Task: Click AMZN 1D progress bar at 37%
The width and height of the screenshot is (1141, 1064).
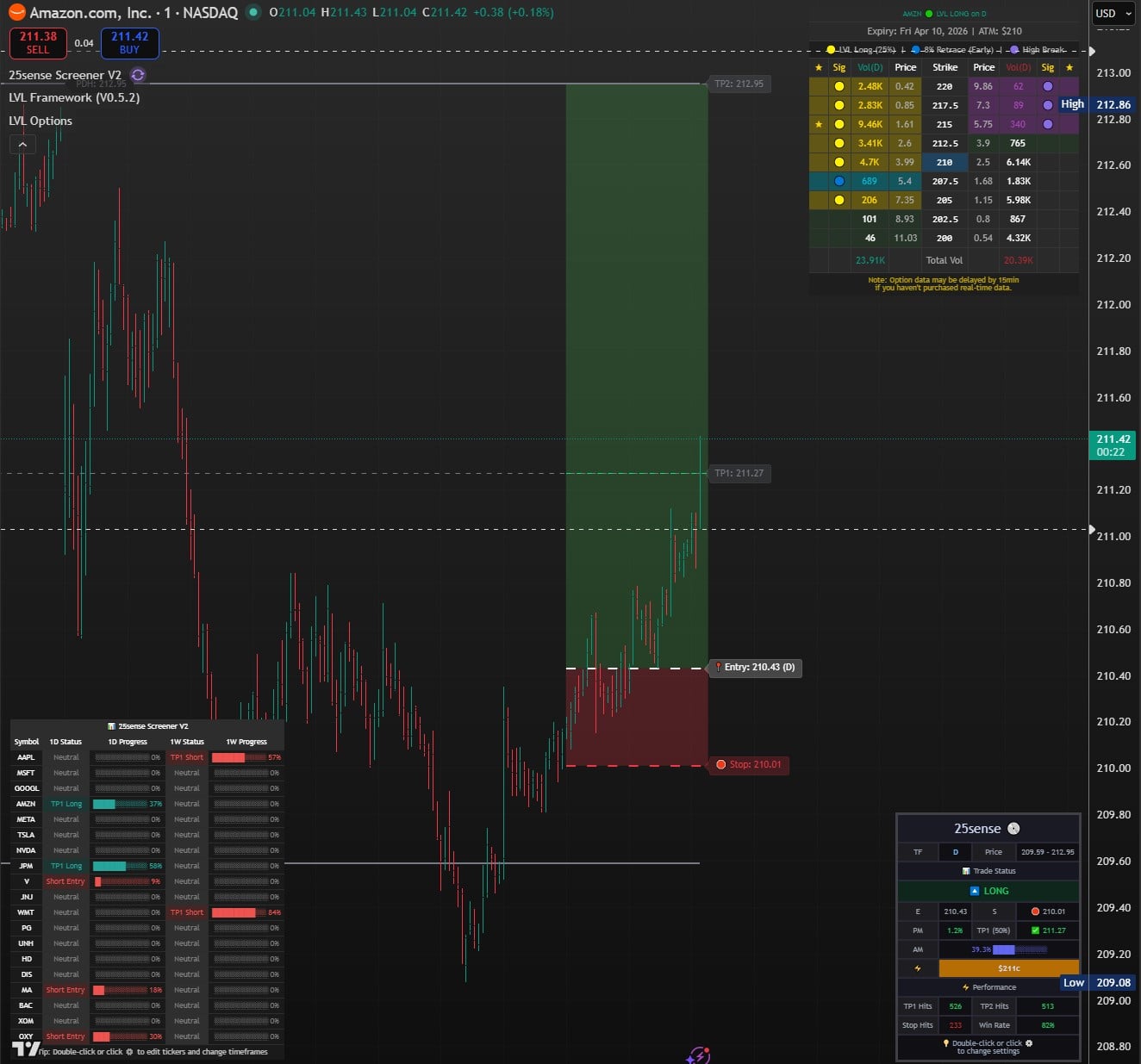Action: click(127, 804)
